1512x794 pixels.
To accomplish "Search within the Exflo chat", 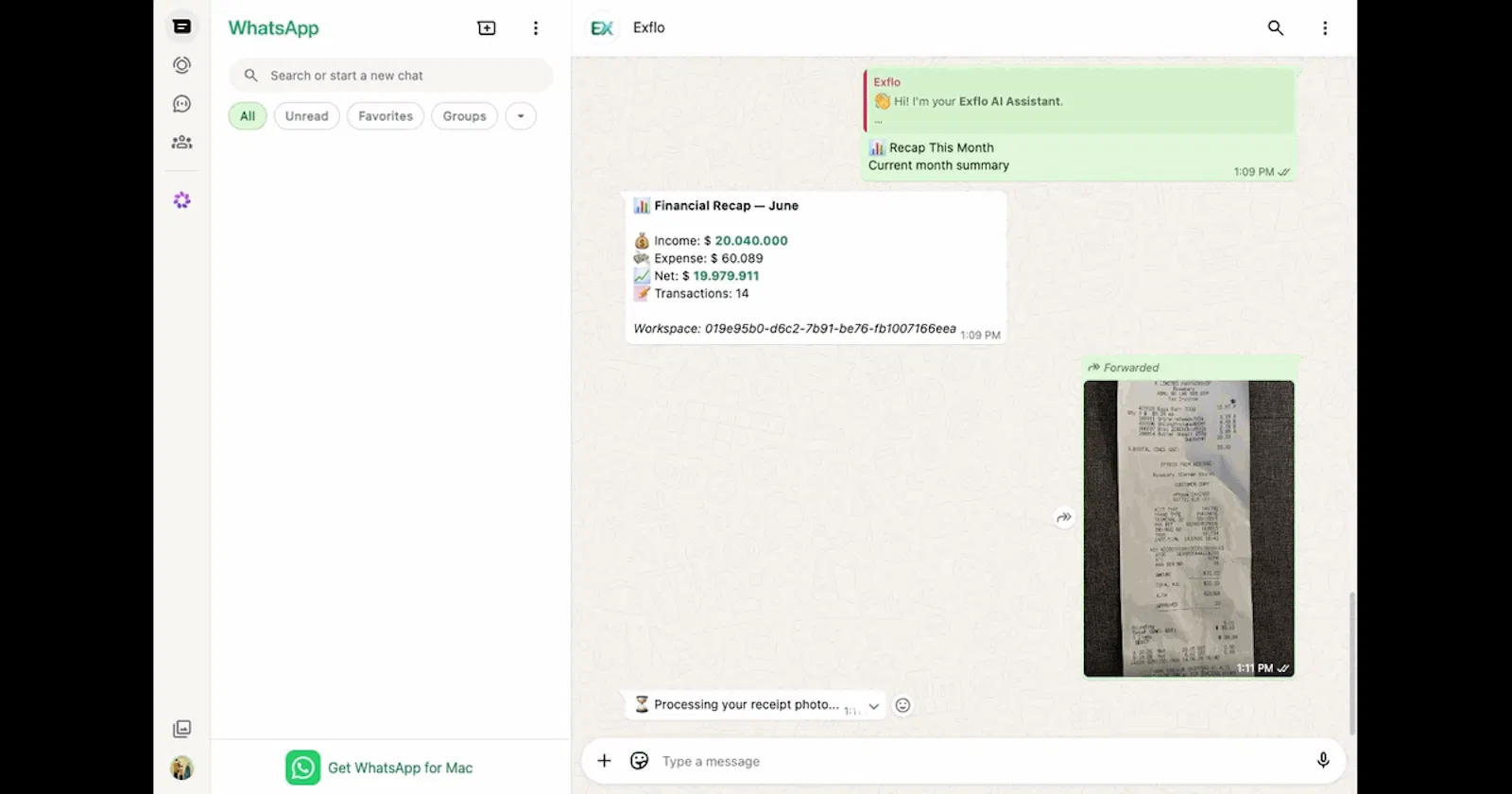I will (1276, 28).
